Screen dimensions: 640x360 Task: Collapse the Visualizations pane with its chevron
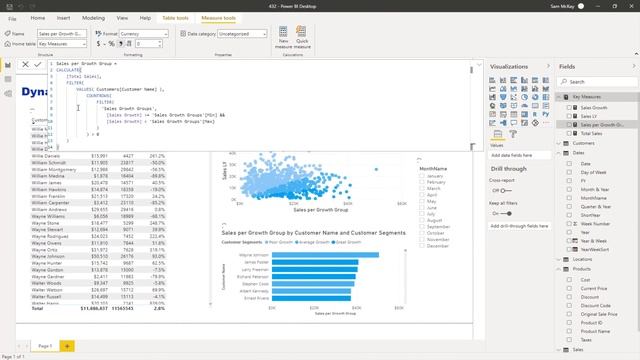coord(548,66)
